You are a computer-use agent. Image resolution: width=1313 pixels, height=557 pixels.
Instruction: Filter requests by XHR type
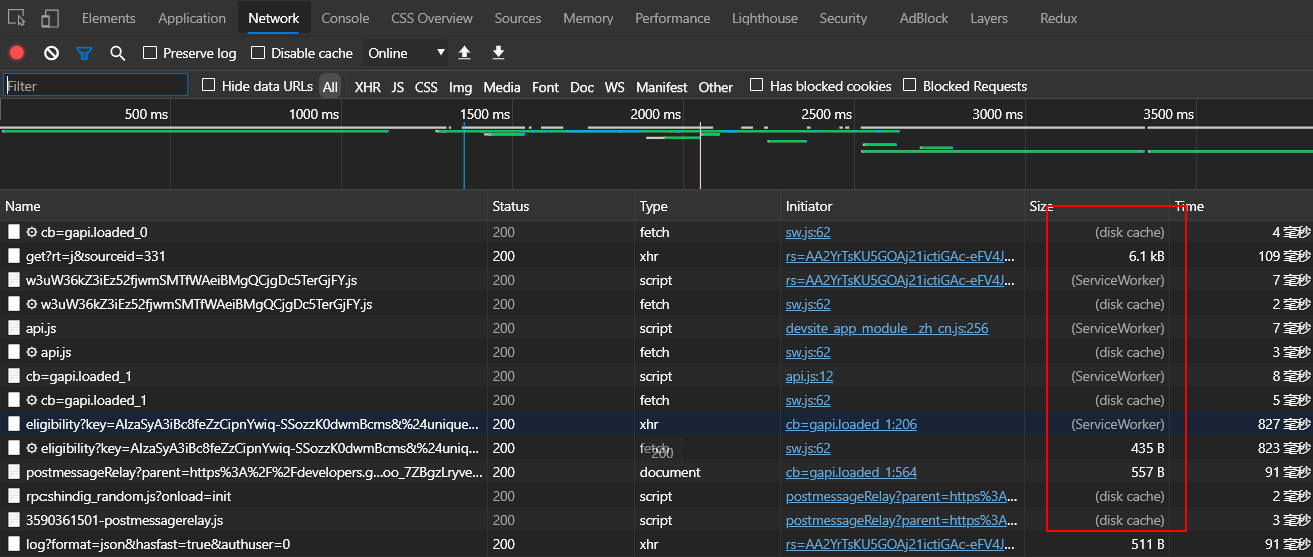click(368, 87)
